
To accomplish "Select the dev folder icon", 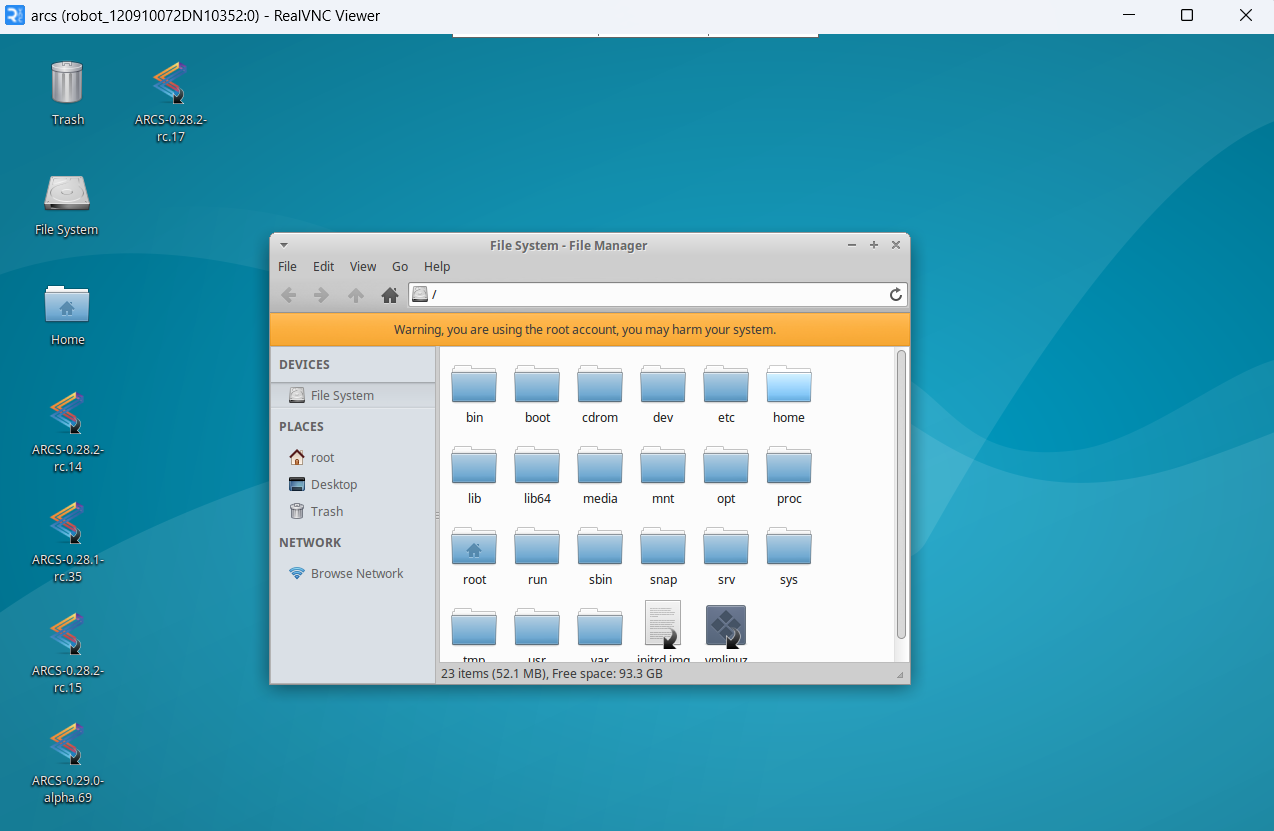I will [663, 385].
